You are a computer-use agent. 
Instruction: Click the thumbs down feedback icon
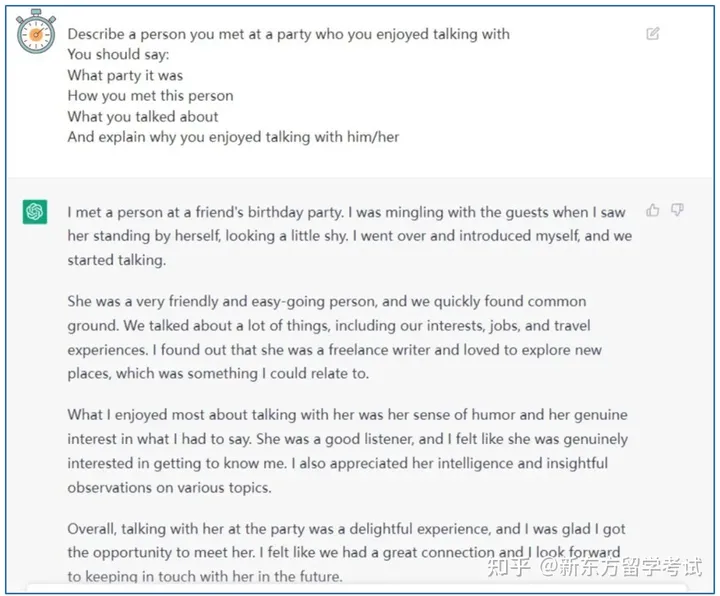click(x=677, y=210)
